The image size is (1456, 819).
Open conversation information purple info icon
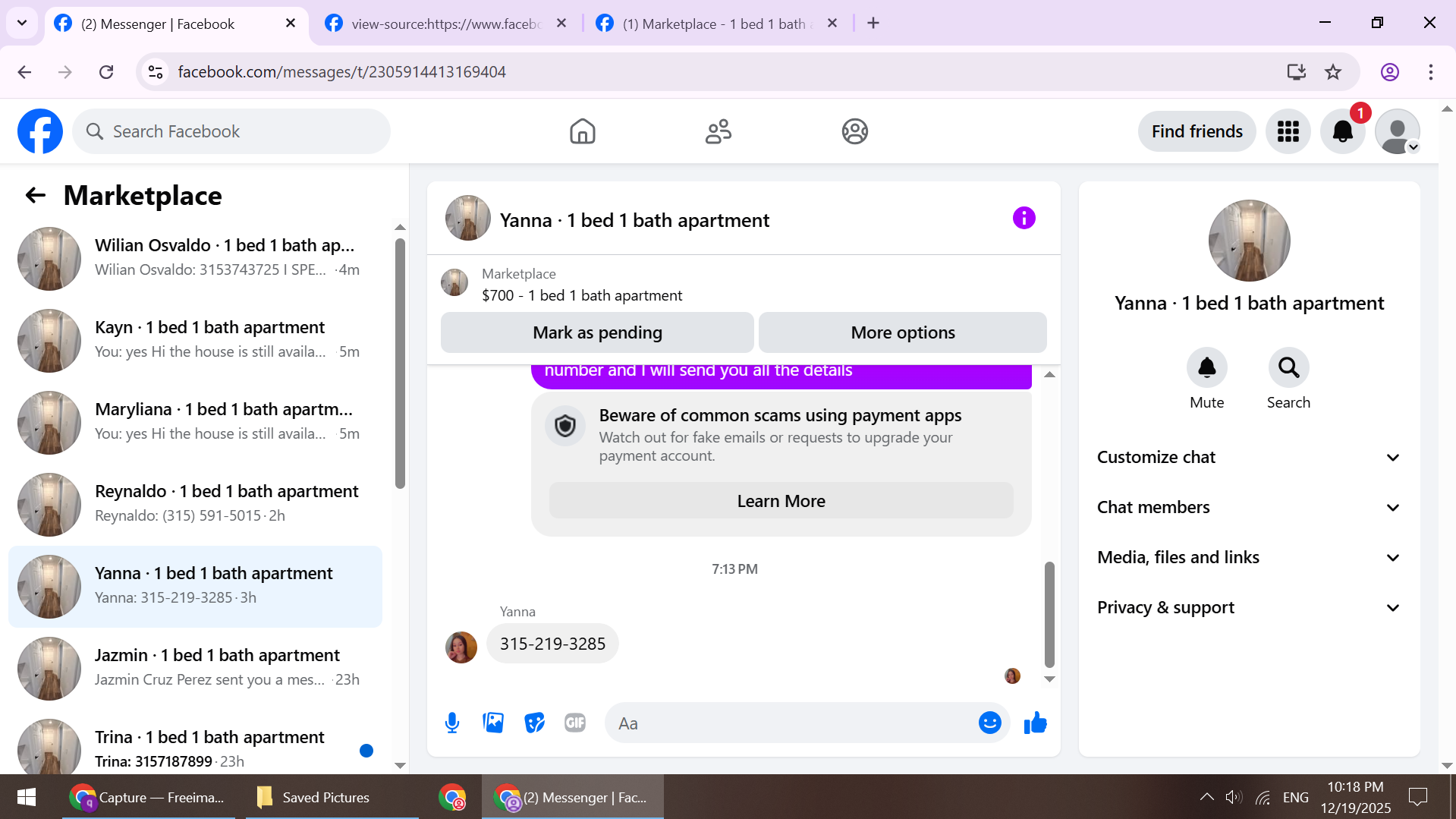point(1024,219)
